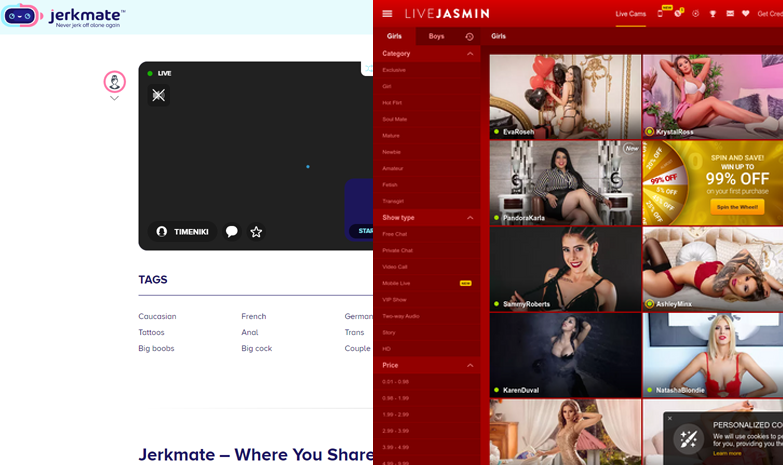Click the Caucasian tag on Jerkmate
783x465 pixels.
click(157, 316)
